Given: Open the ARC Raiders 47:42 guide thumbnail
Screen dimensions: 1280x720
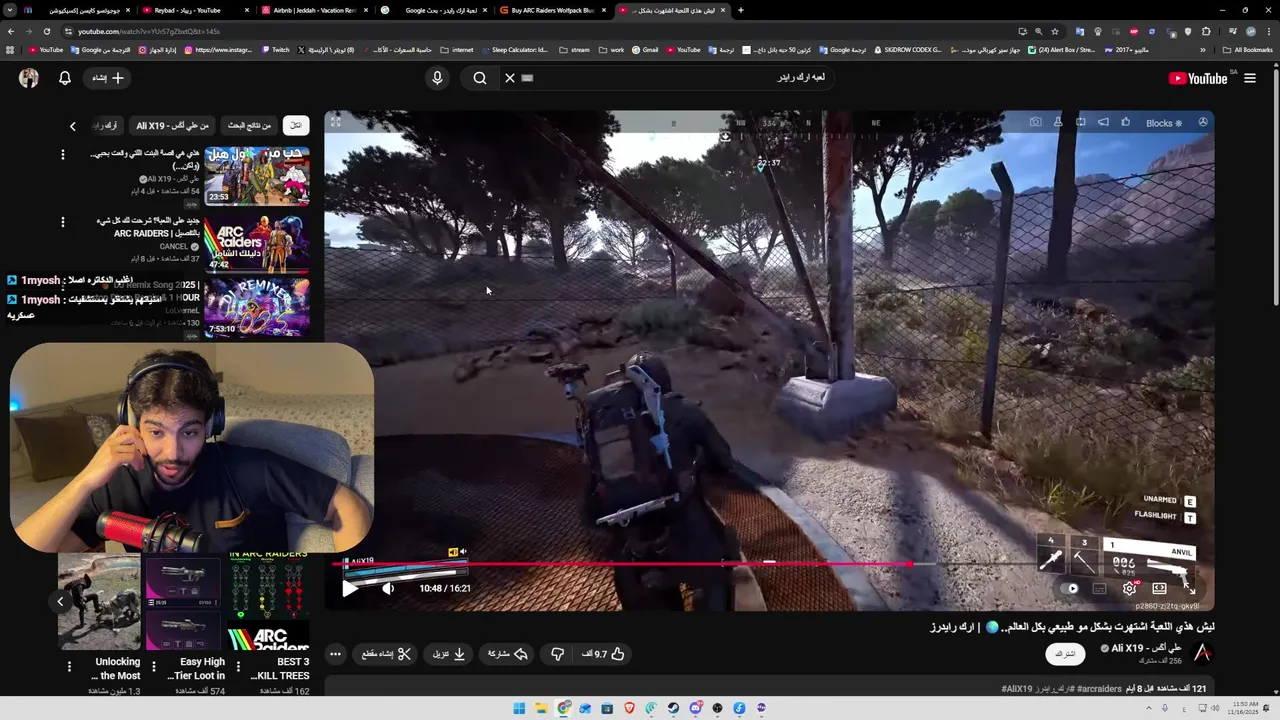Looking at the screenshot, I should [257, 243].
